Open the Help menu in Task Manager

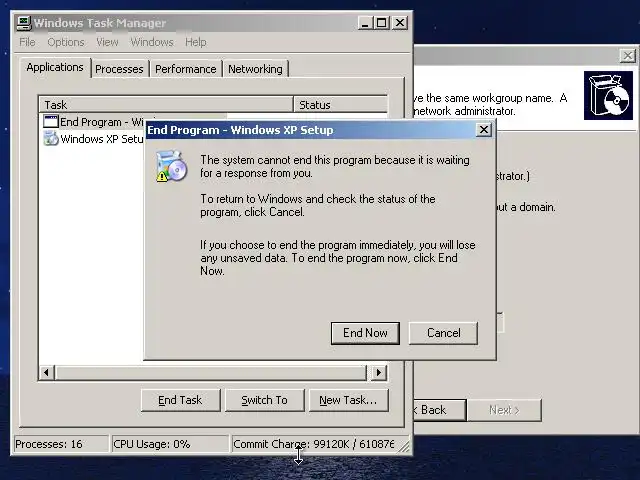(196, 42)
